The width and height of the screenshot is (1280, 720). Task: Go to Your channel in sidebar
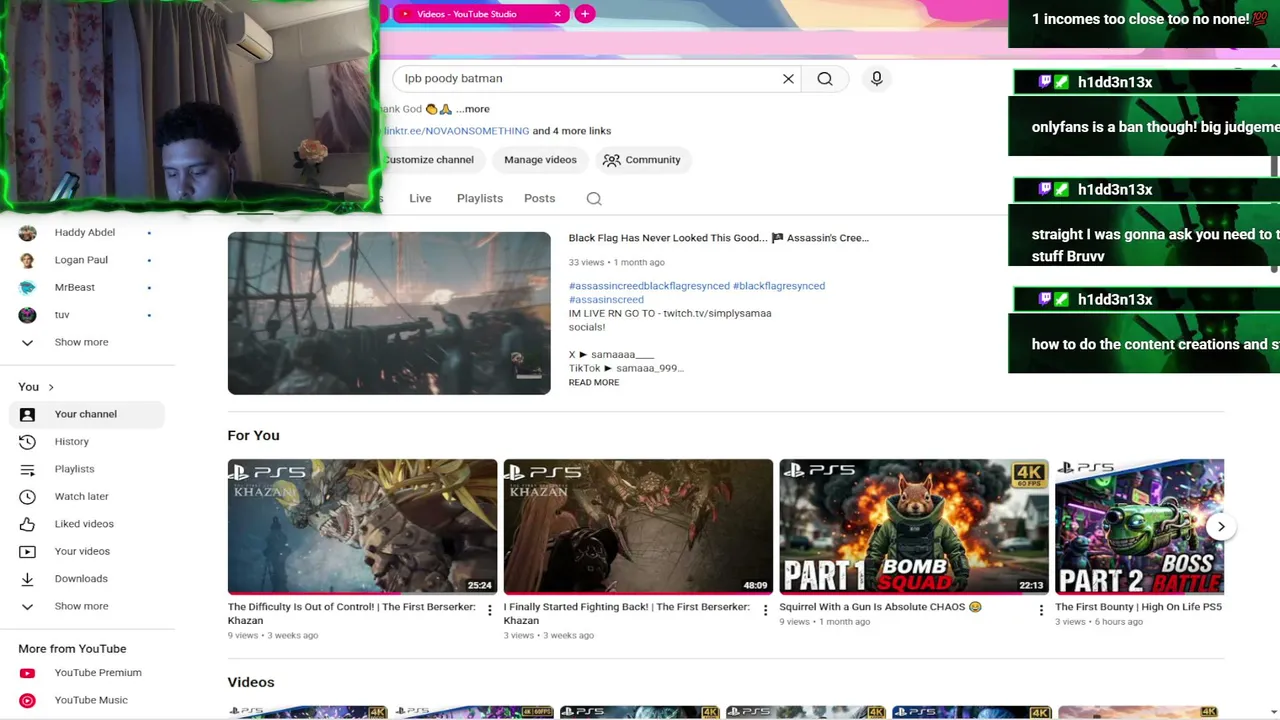(87, 414)
